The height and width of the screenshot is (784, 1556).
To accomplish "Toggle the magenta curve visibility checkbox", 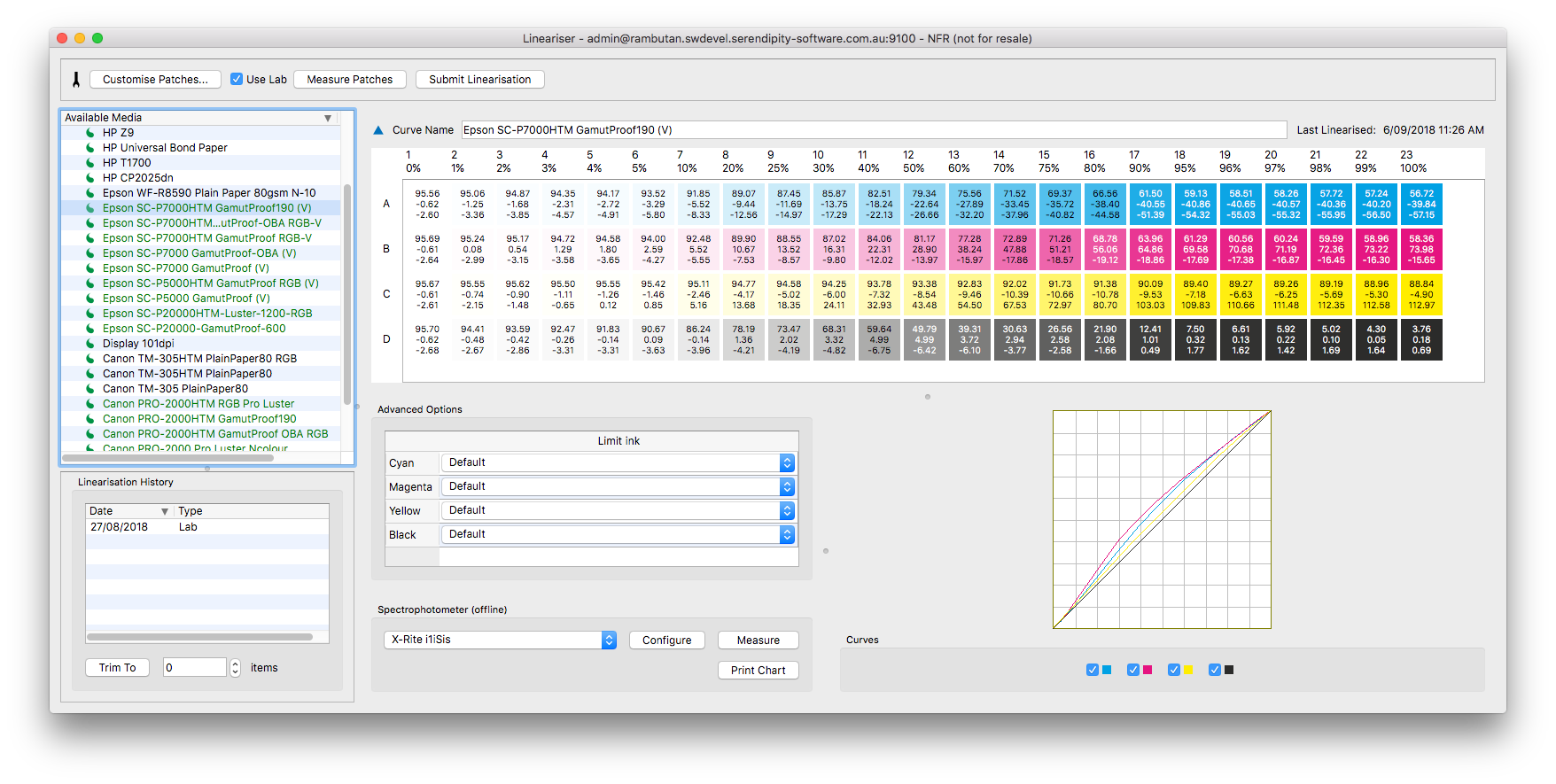I will click(x=1133, y=670).
